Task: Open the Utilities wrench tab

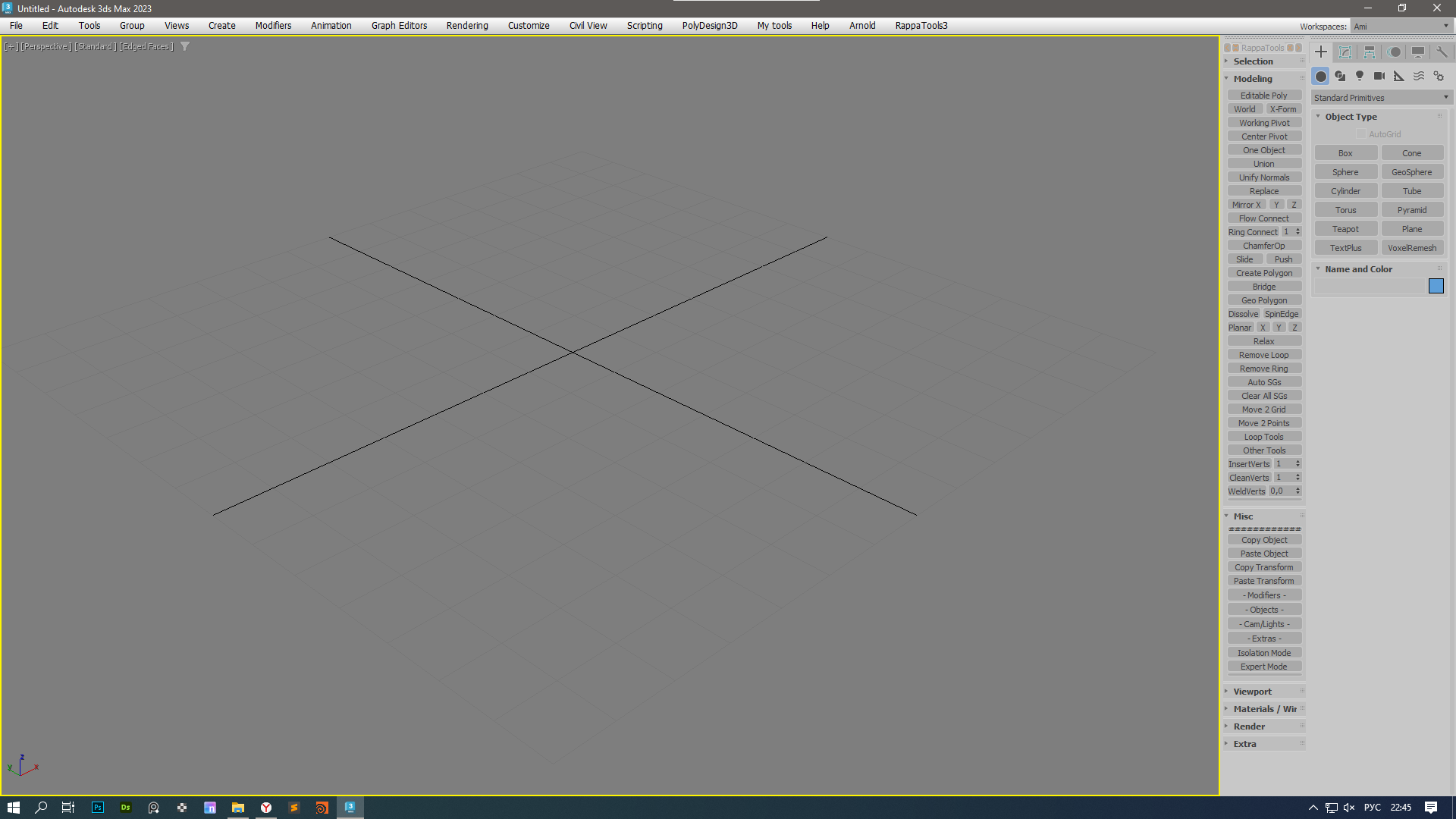Action: pos(1442,52)
